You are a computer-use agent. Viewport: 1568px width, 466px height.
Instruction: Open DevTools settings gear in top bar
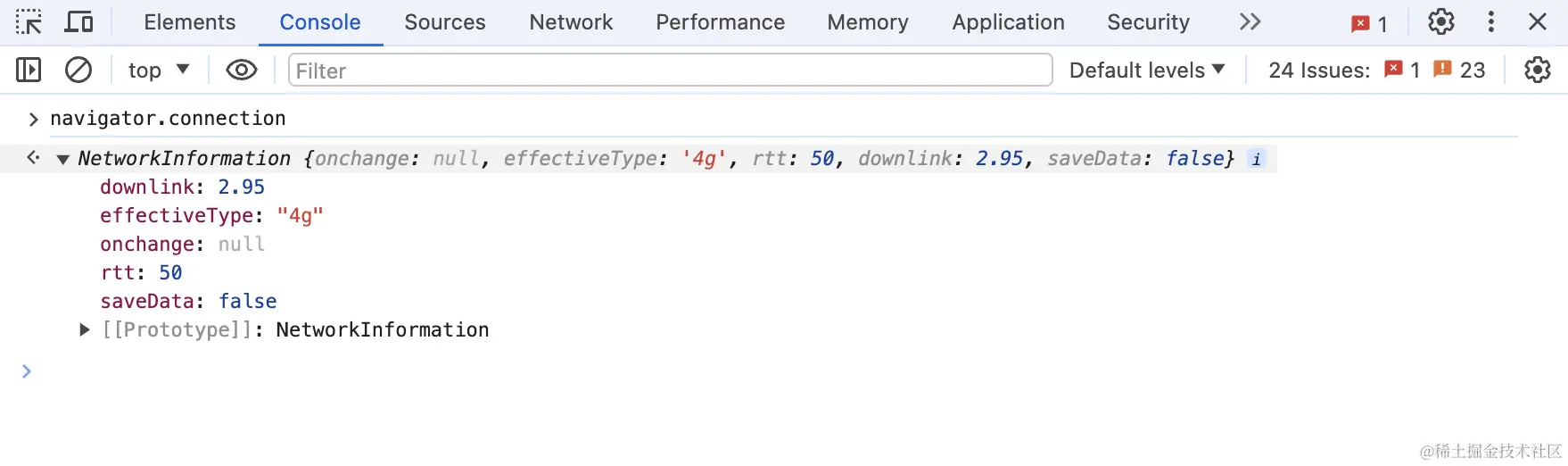click(x=1440, y=22)
